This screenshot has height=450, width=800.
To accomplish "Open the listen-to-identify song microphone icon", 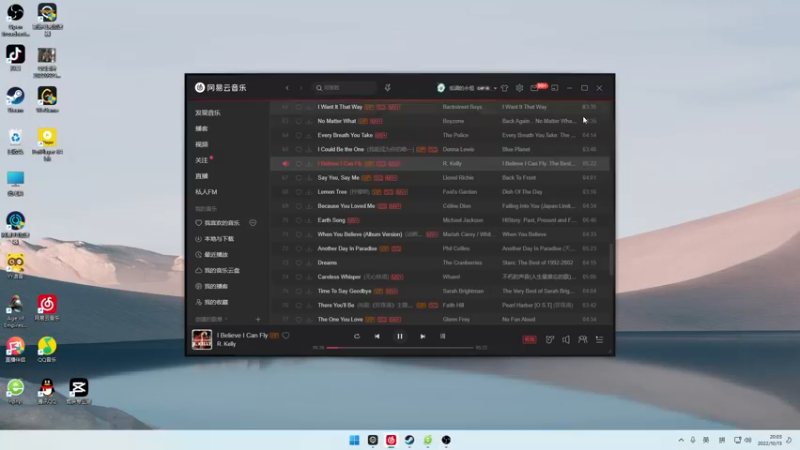I will tap(387, 88).
